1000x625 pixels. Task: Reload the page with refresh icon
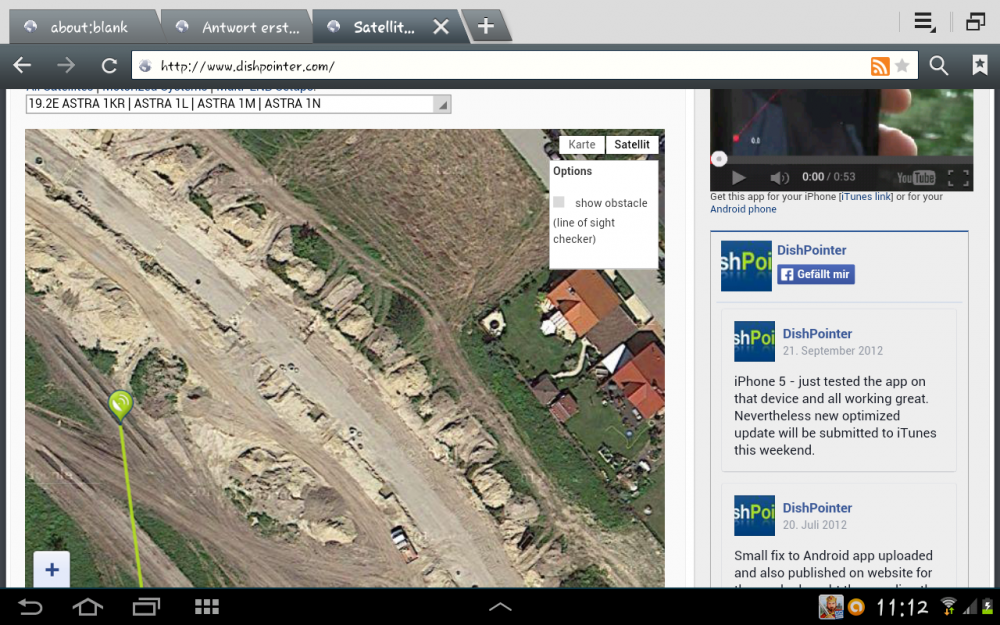point(109,66)
